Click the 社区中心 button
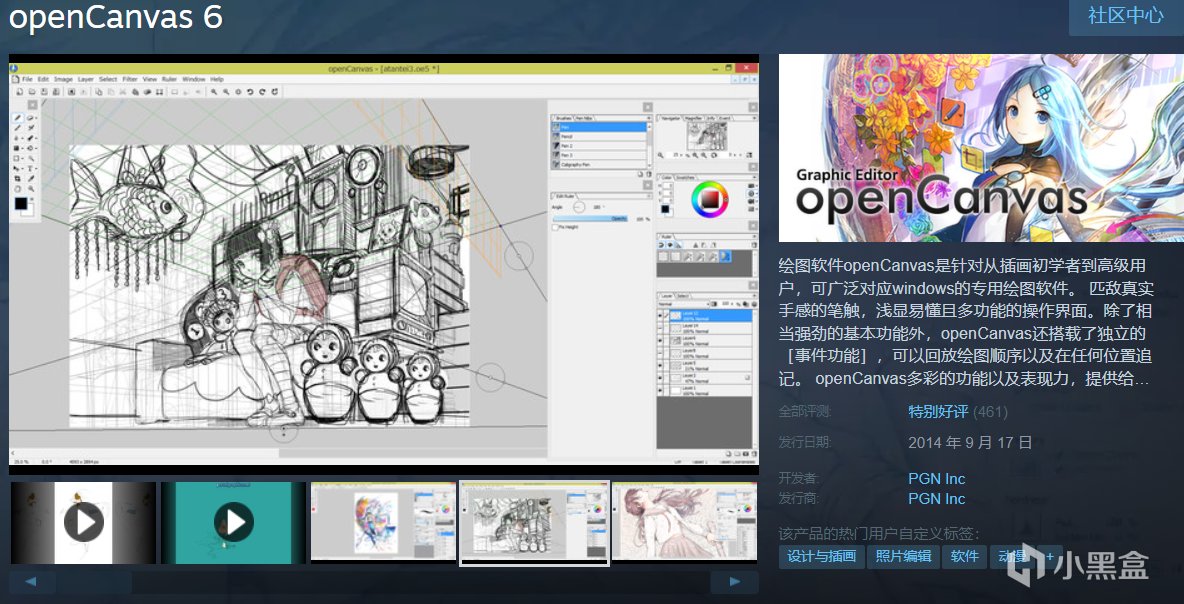Image resolution: width=1184 pixels, height=604 pixels. point(1126,15)
